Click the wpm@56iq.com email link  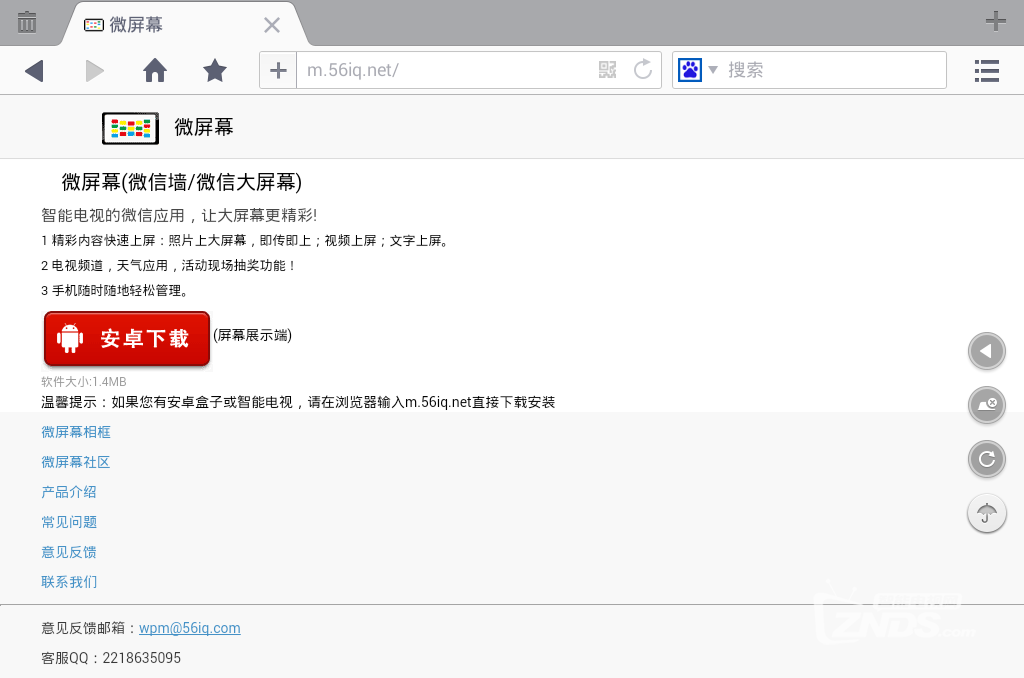190,628
